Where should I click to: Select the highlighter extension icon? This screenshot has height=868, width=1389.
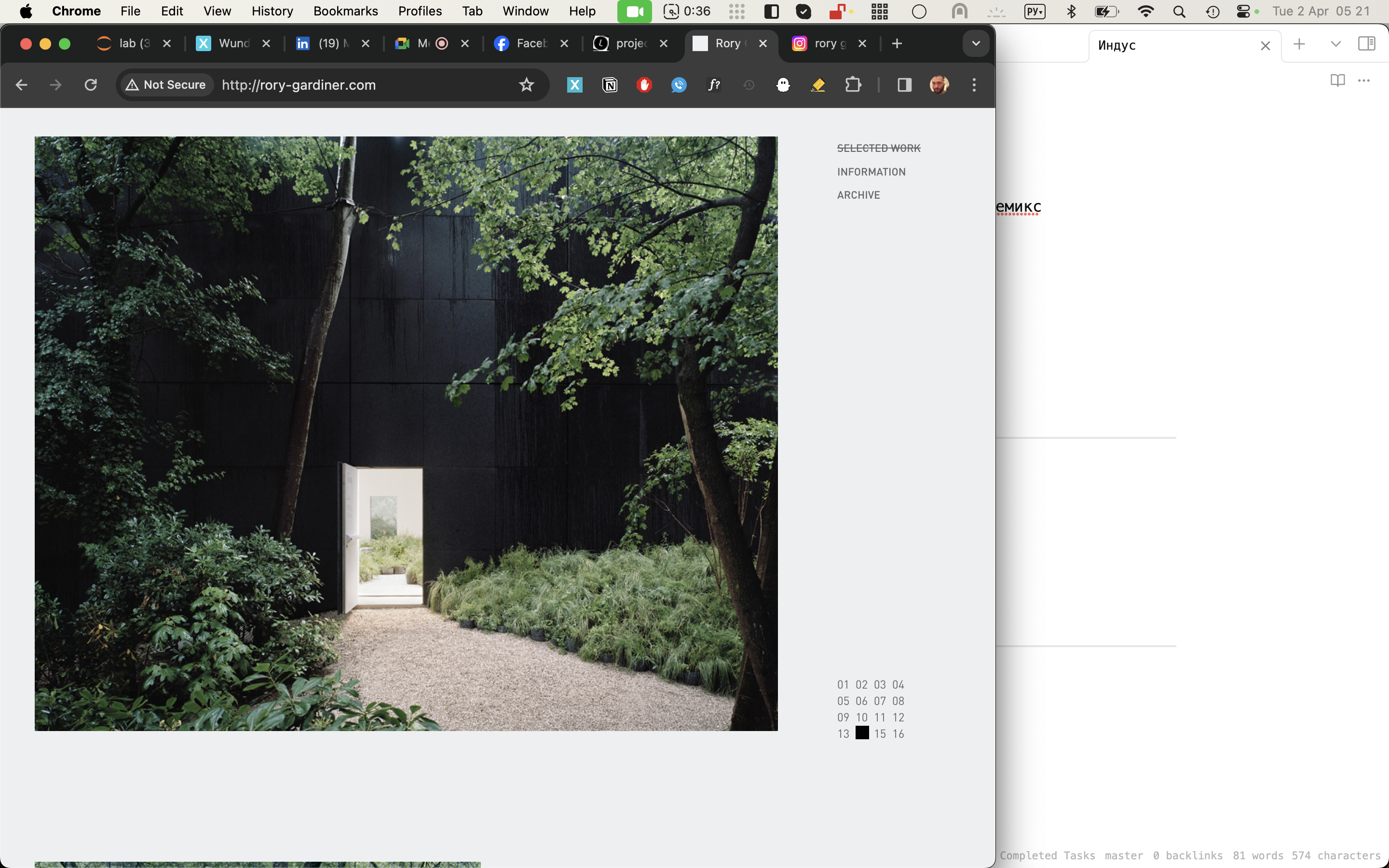[x=818, y=85]
